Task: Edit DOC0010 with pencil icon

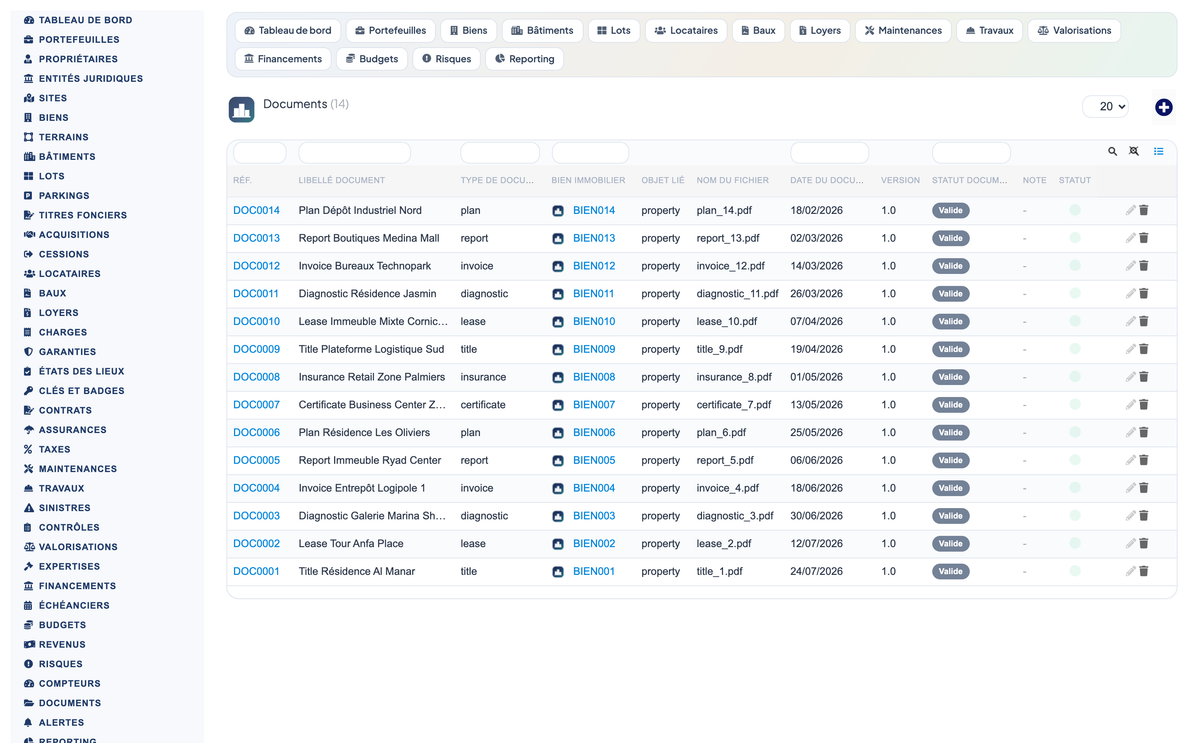Action: click(1130, 322)
